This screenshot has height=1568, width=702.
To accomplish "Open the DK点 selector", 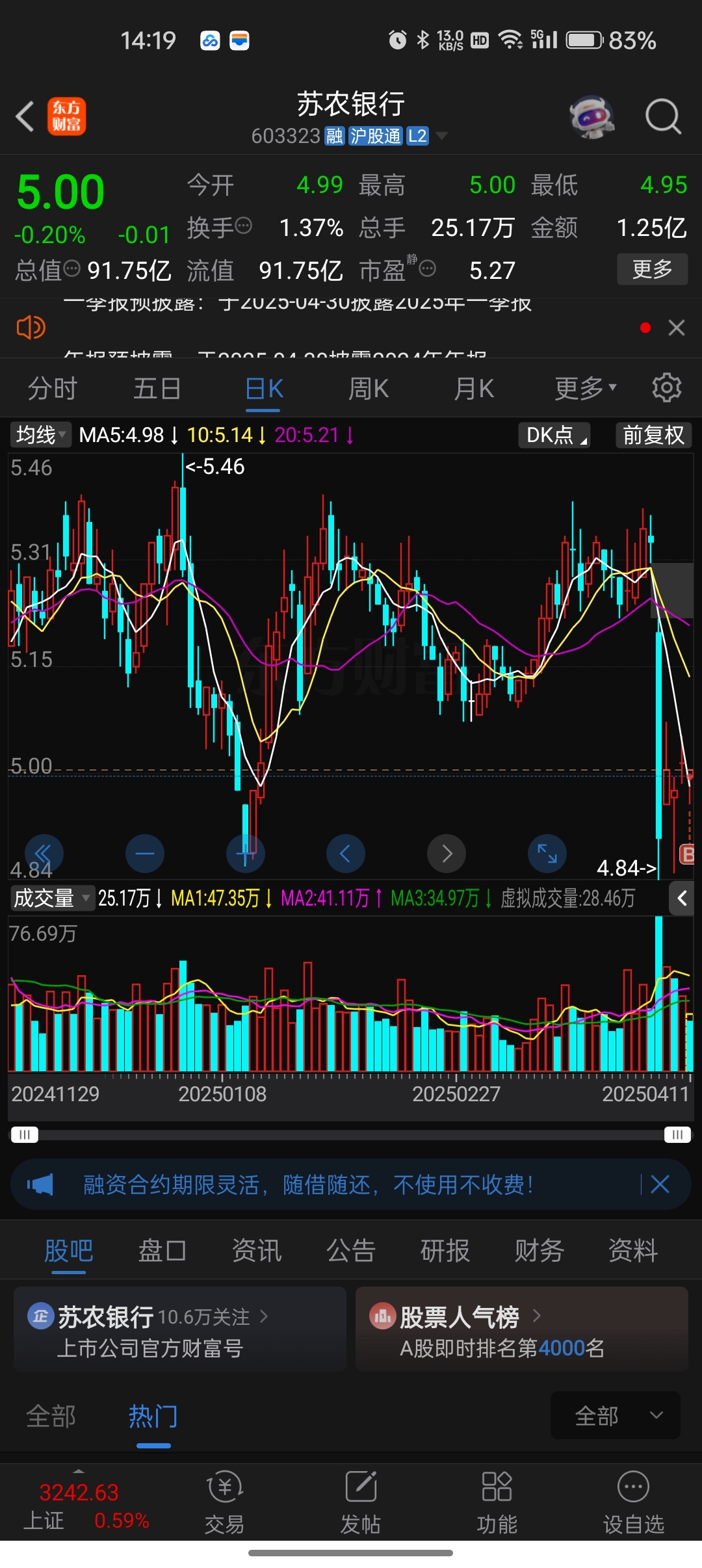I will click(x=554, y=435).
